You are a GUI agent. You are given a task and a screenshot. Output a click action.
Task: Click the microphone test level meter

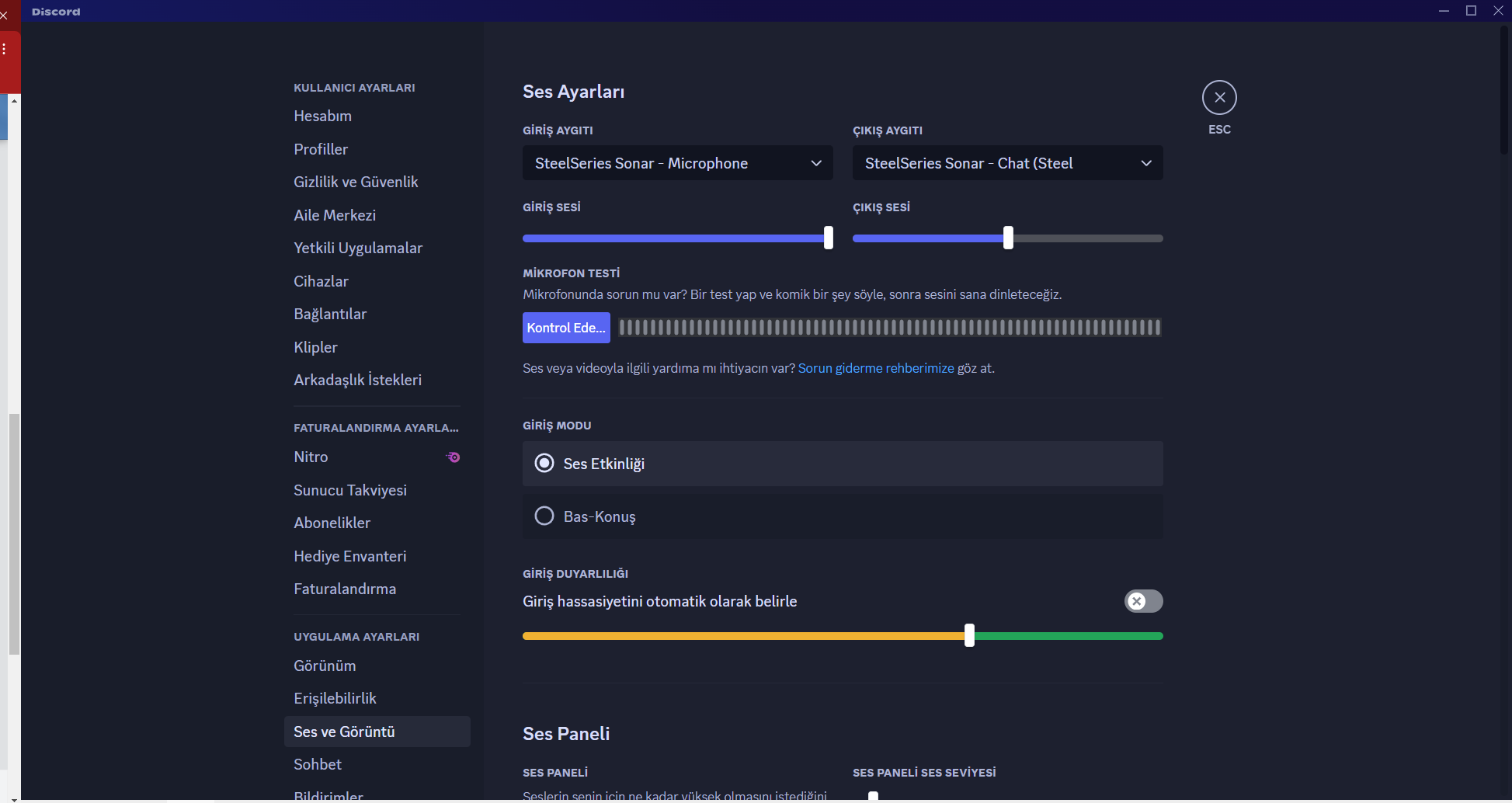coord(890,328)
